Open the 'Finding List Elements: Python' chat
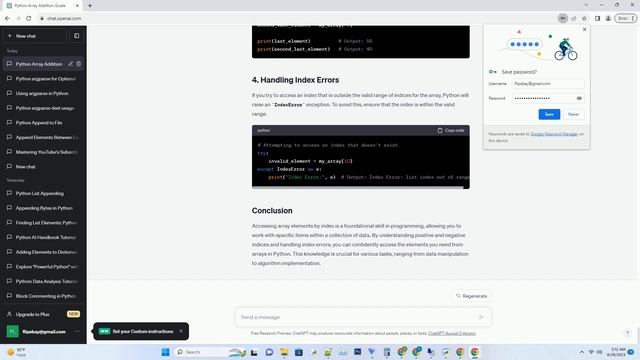Screen dimensions: 640x360 [43, 223]
